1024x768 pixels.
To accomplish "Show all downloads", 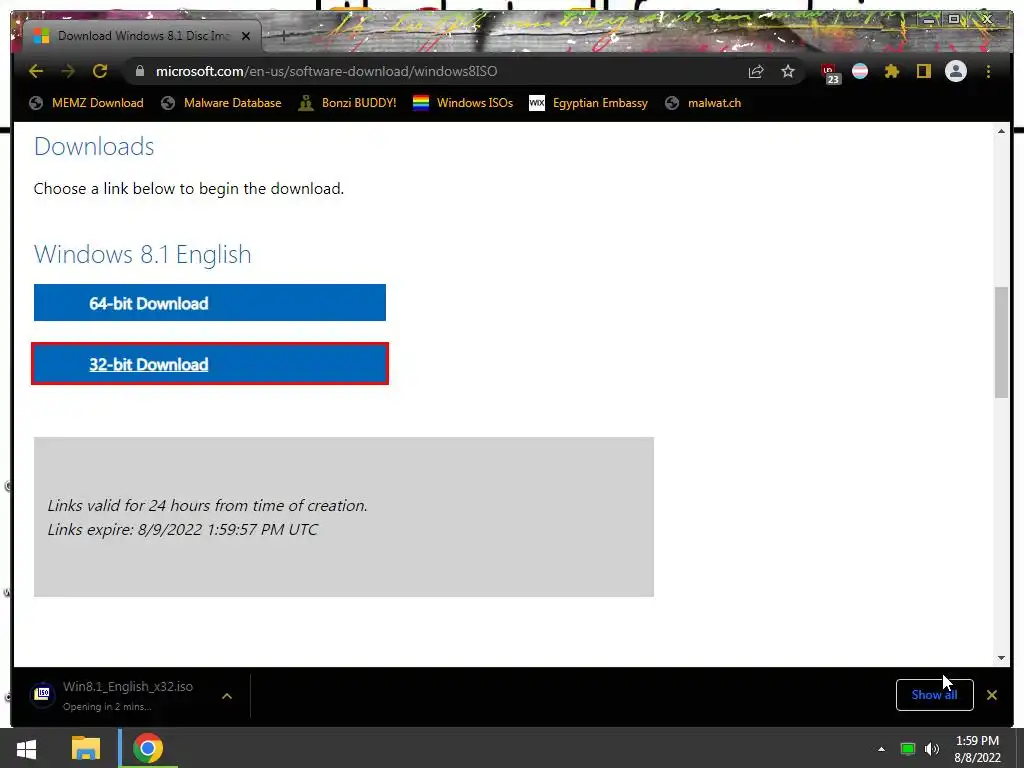I will pyautogui.click(x=935, y=695).
